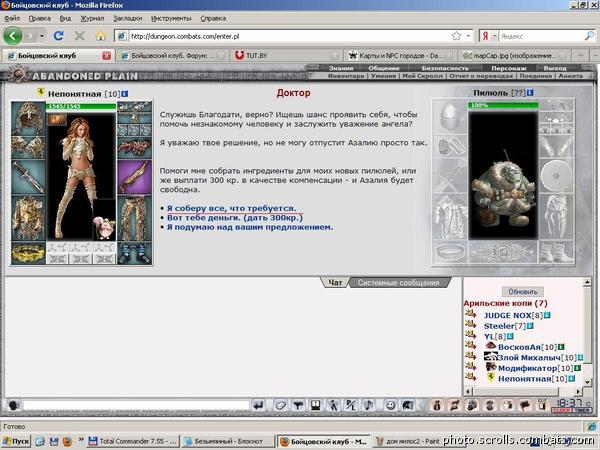Click the green health bar of Непонятная
This screenshot has height=450, width=600.
(x=81, y=106)
